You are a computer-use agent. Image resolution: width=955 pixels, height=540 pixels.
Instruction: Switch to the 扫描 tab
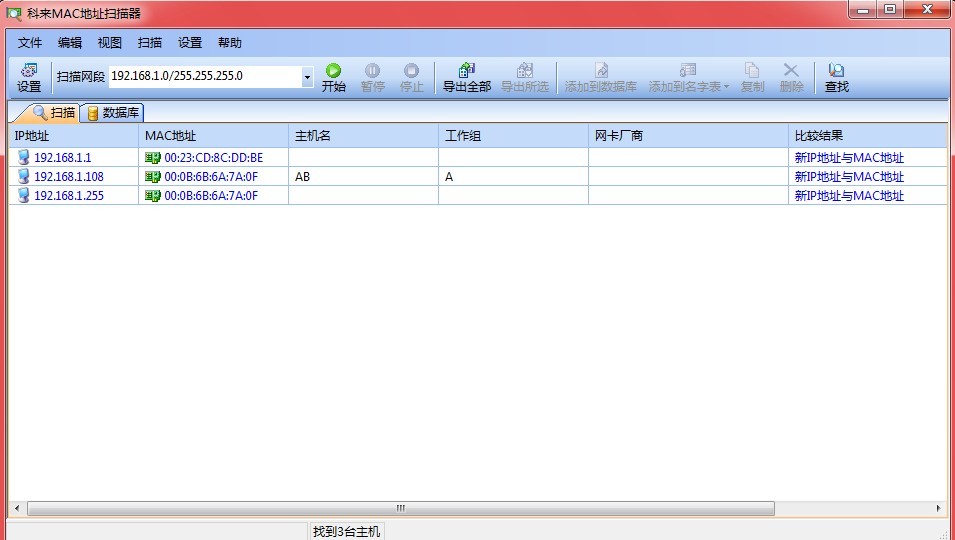[54, 112]
